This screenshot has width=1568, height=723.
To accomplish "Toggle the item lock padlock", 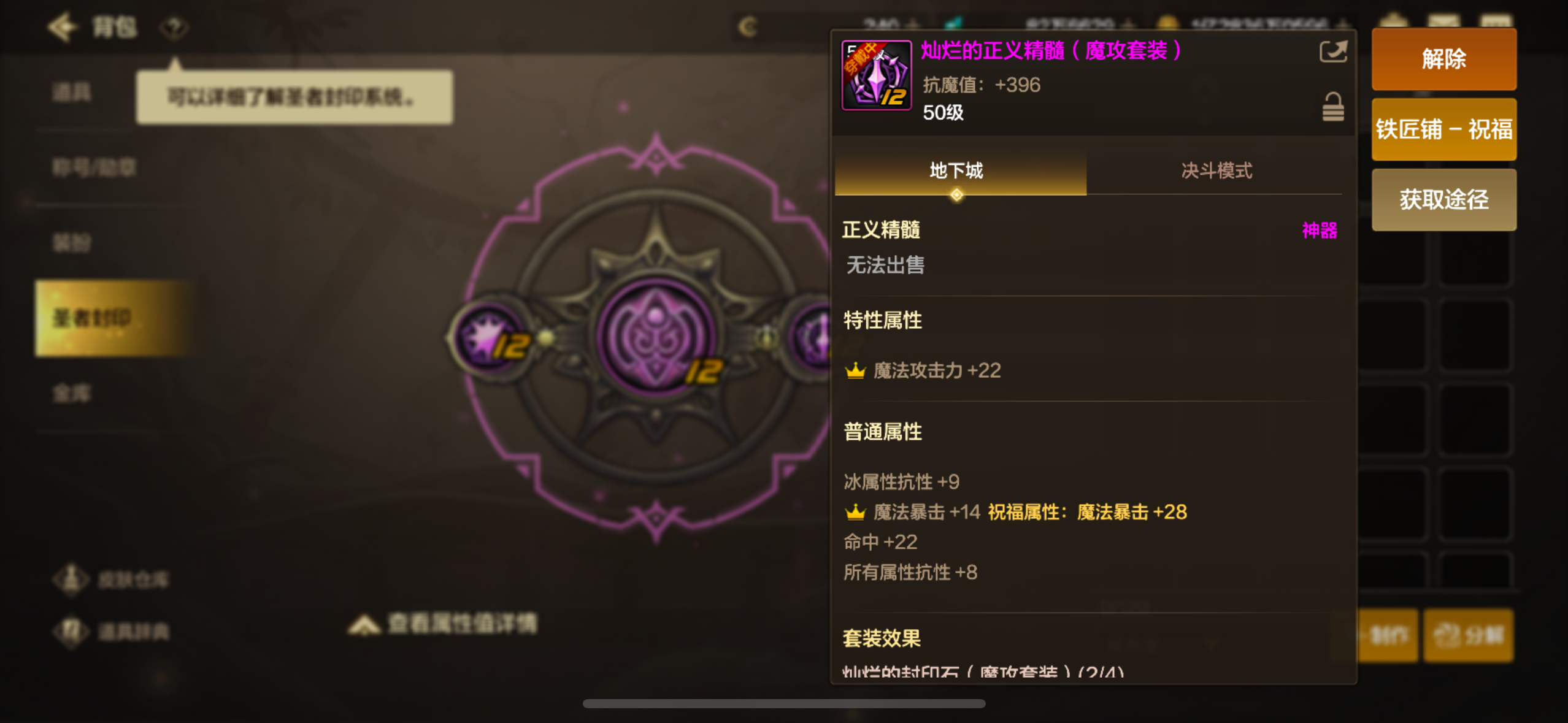I will tap(1332, 107).
